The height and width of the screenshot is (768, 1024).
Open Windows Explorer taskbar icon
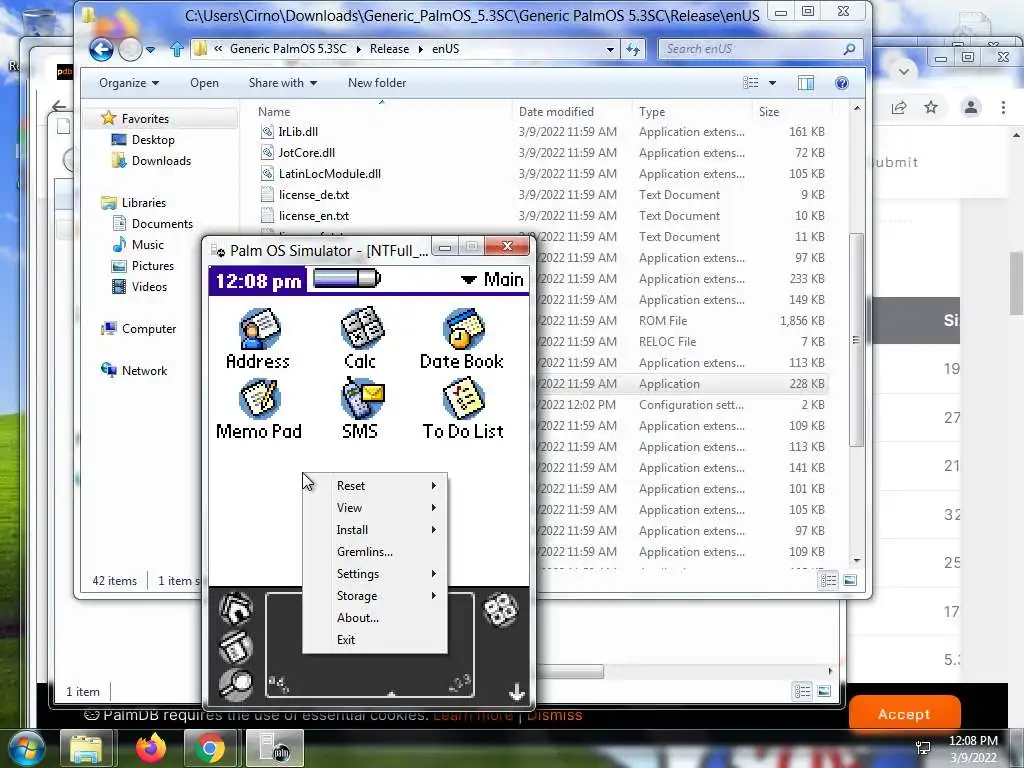tap(86, 748)
